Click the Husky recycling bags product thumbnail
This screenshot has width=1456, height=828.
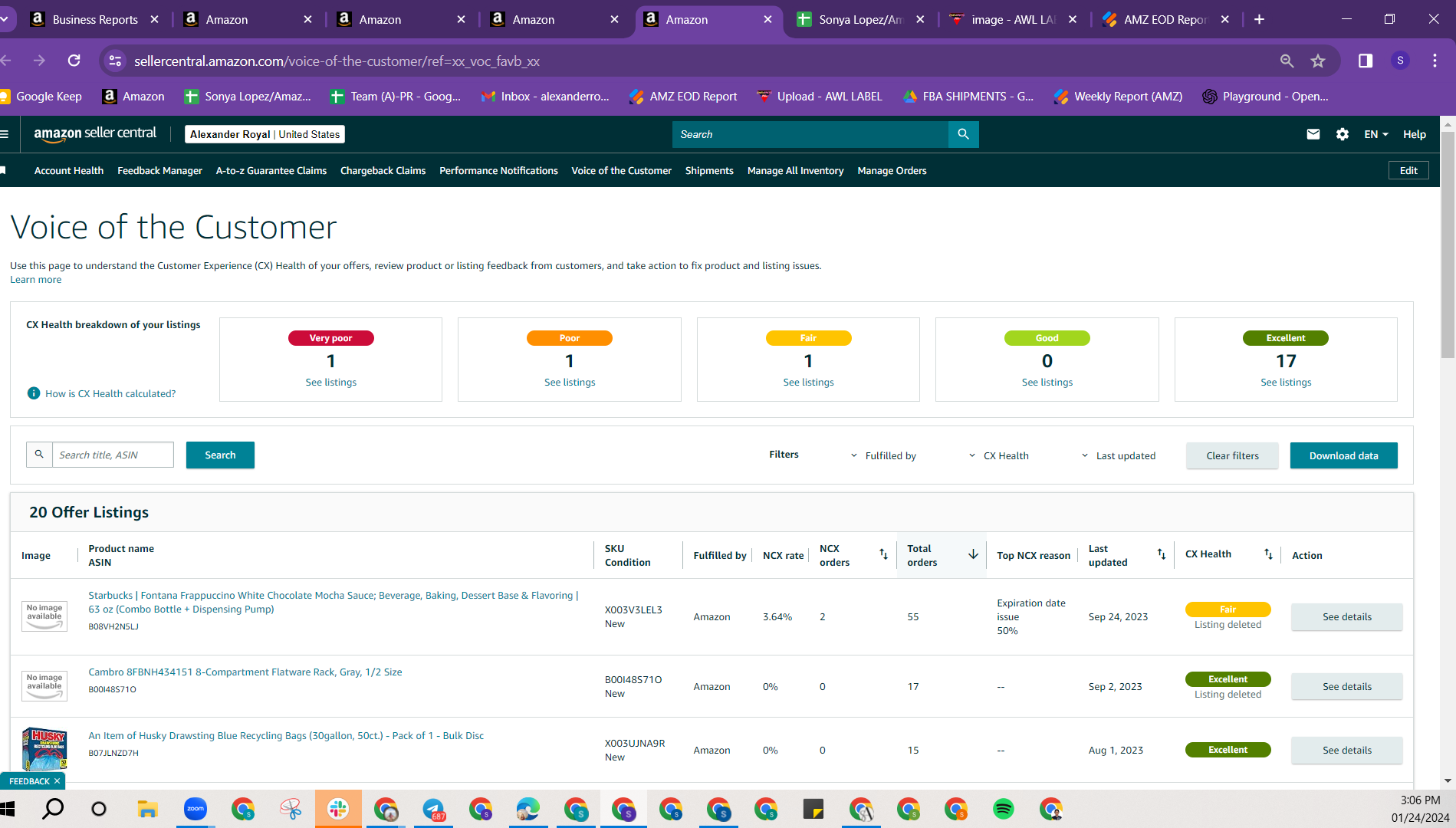[44, 749]
